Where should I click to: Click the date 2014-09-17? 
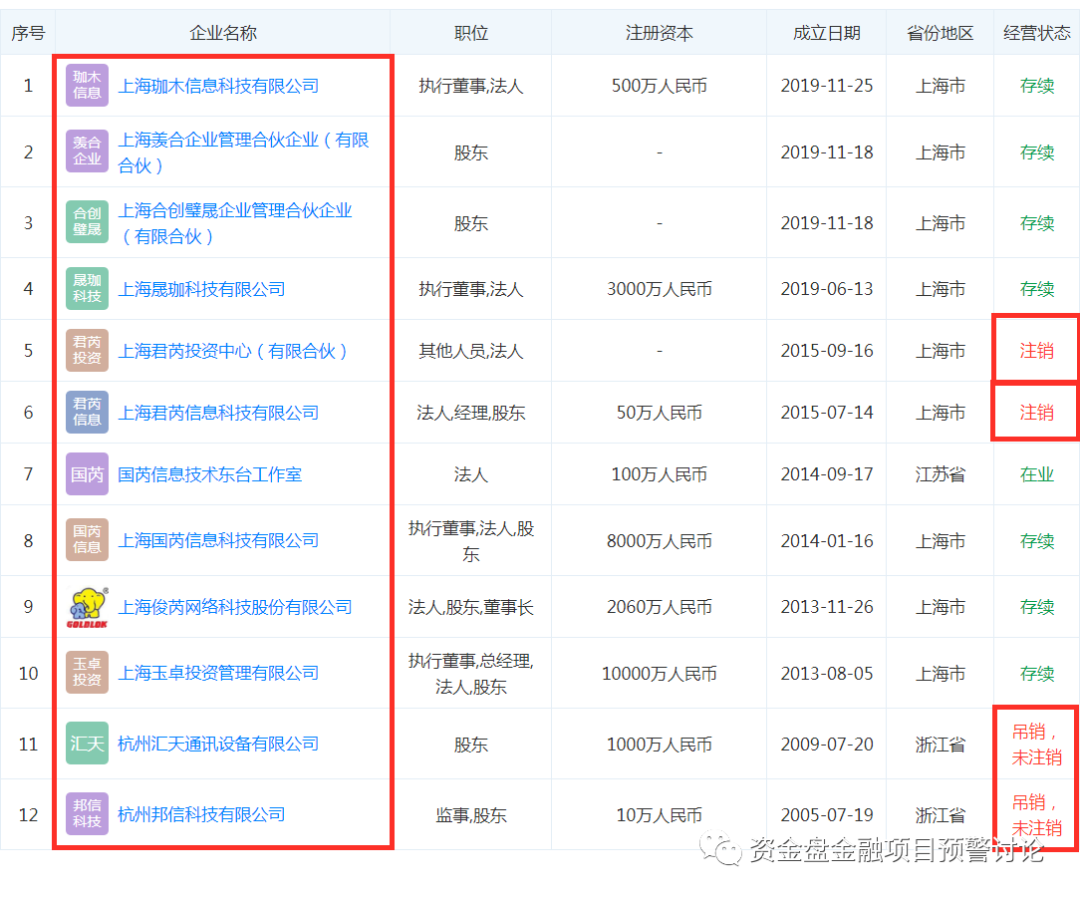click(x=827, y=474)
